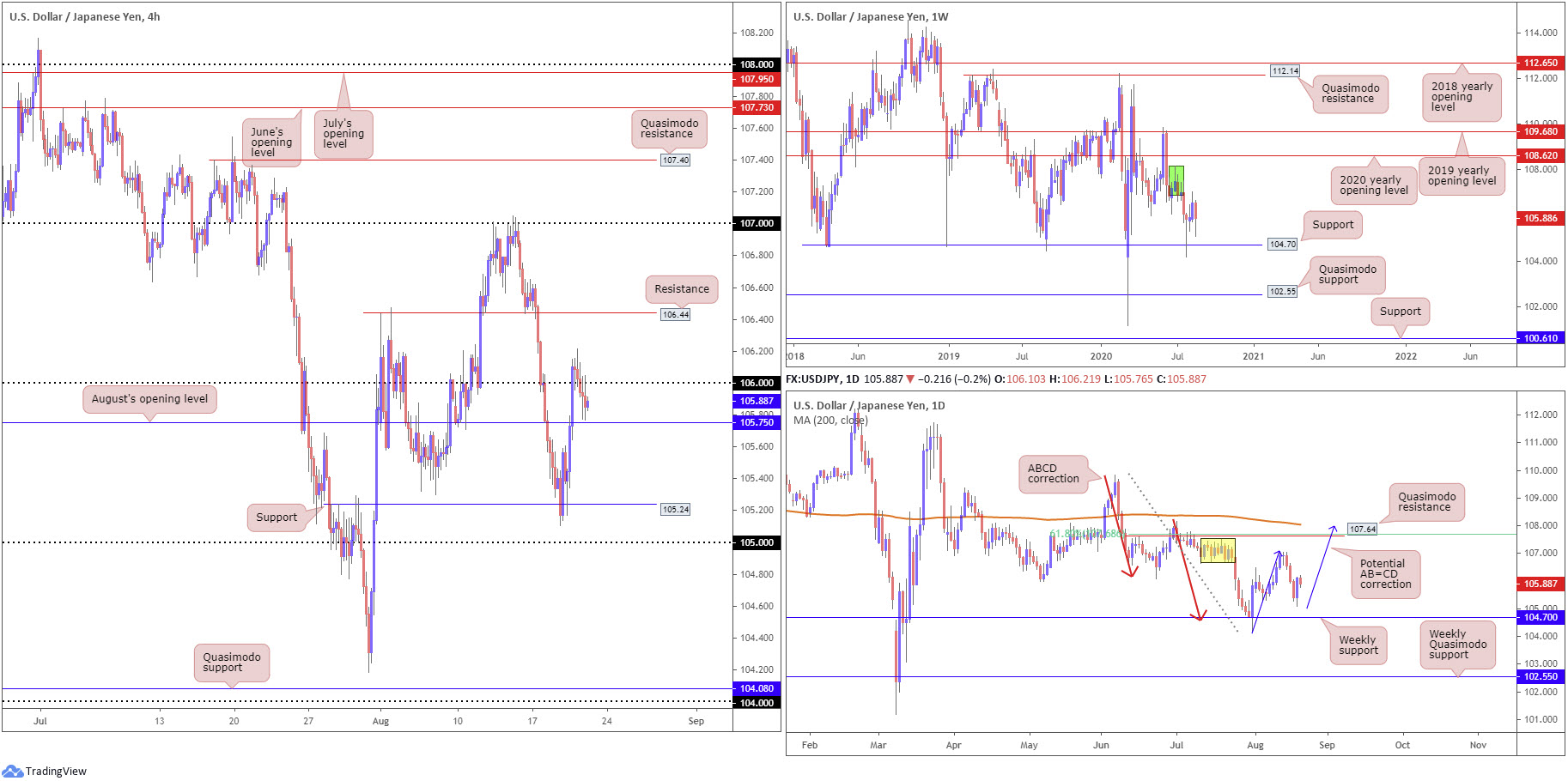
Task: Click the blue 105.887 current price tag on 4h chart
Action: point(756,401)
